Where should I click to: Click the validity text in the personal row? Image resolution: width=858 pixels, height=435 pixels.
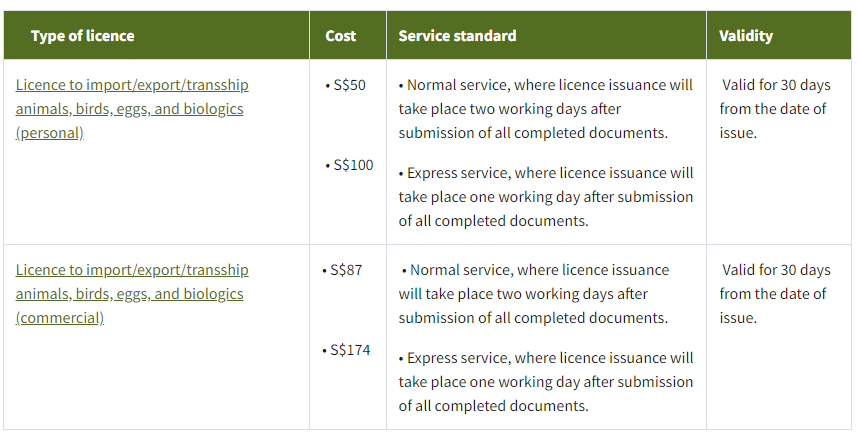(x=773, y=109)
